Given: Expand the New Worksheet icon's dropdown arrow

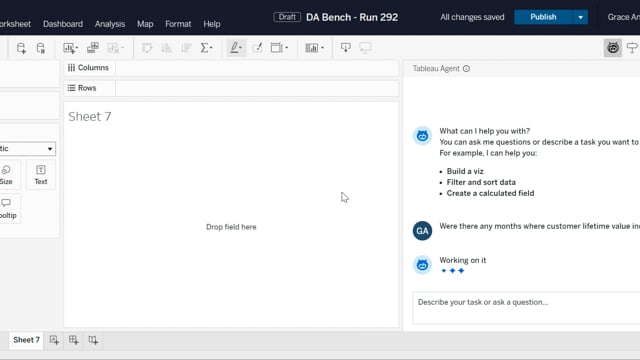Looking at the screenshot, I should click(x=77, y=48).
